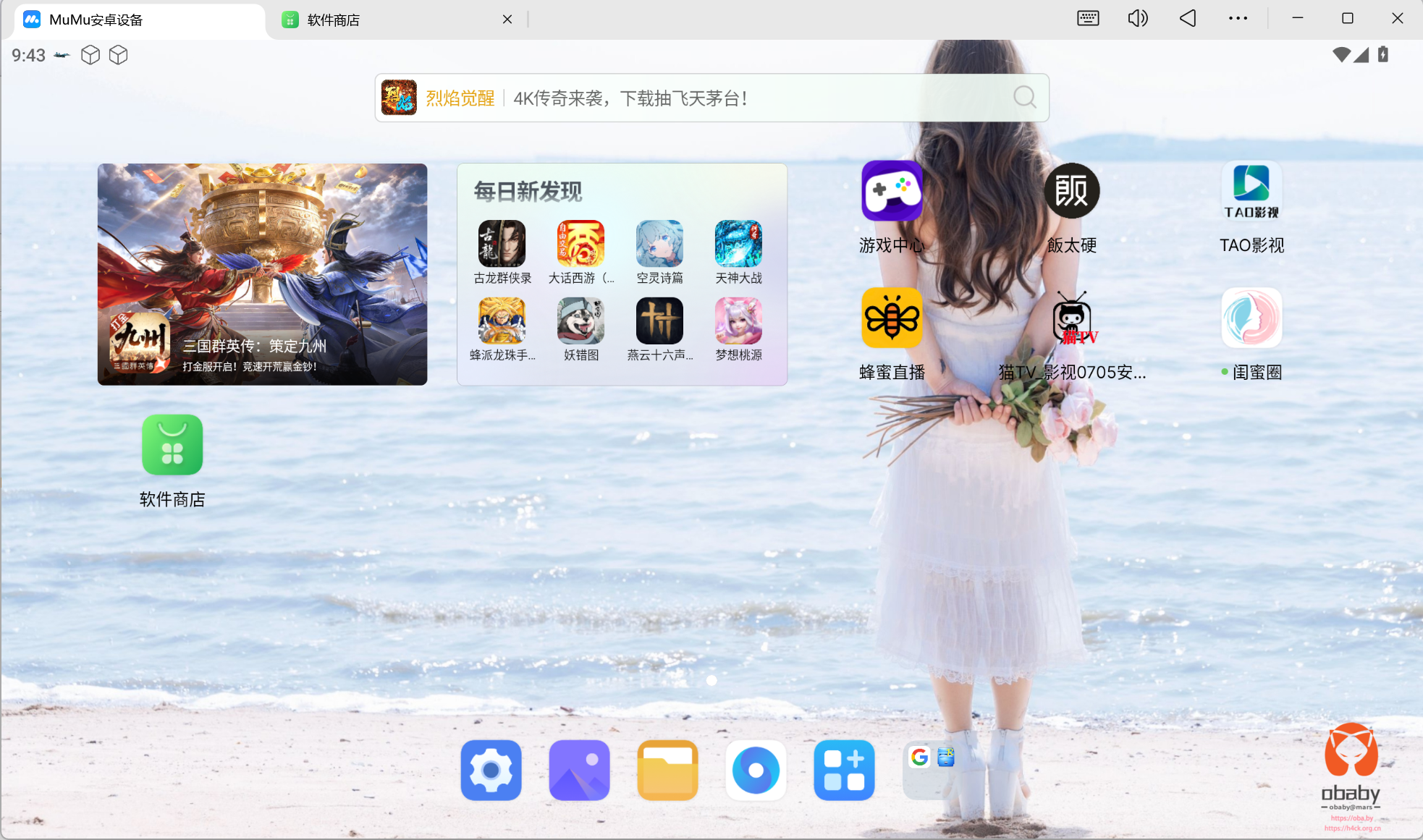Image resolution: width=1423 pixels, height=840 pixels.
Task: Close the 软件商店 tab
Action: point(507,20)
